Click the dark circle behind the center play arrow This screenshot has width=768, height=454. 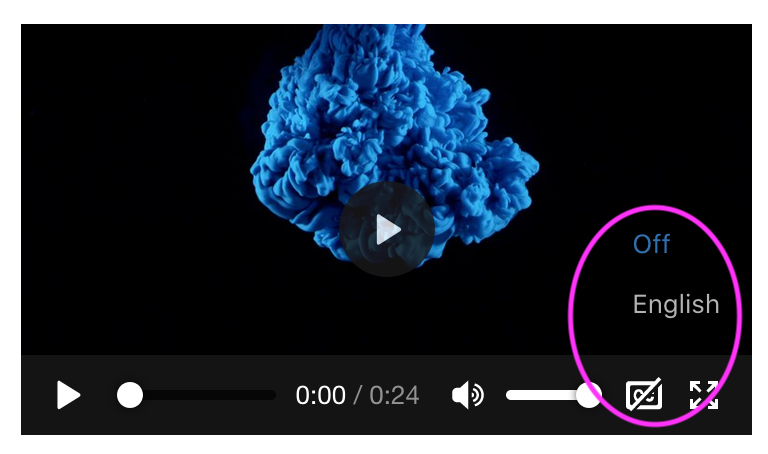[x=386, y=229]
